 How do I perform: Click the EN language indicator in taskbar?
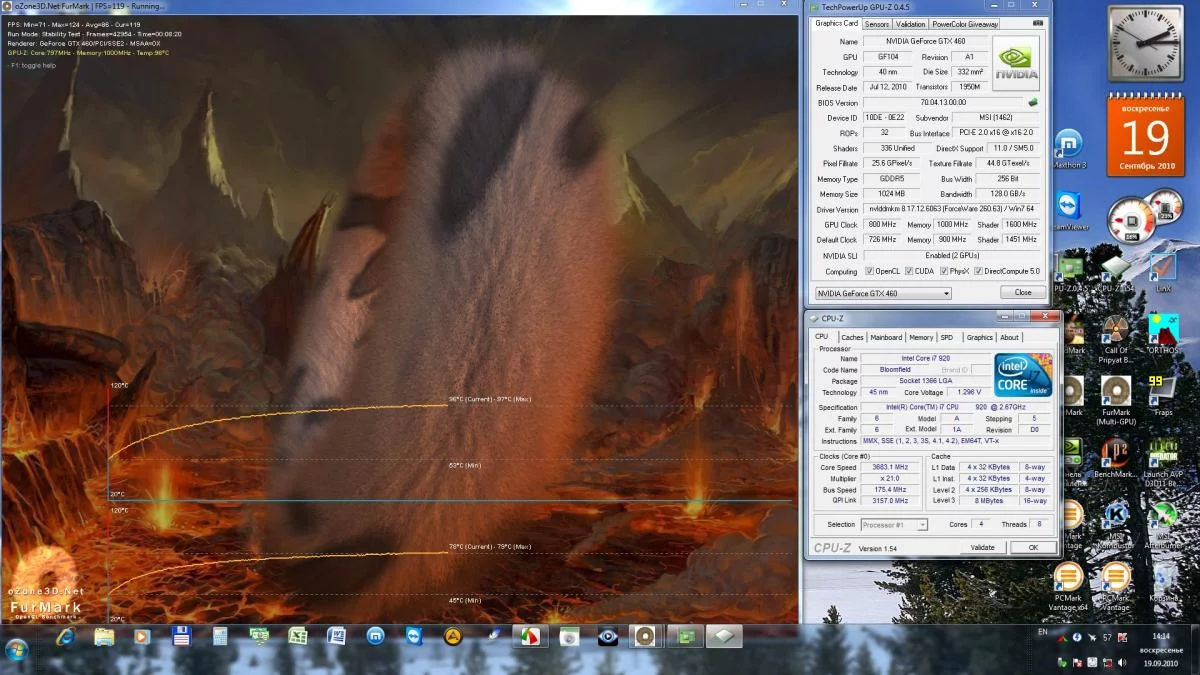tap(1044, 632)
